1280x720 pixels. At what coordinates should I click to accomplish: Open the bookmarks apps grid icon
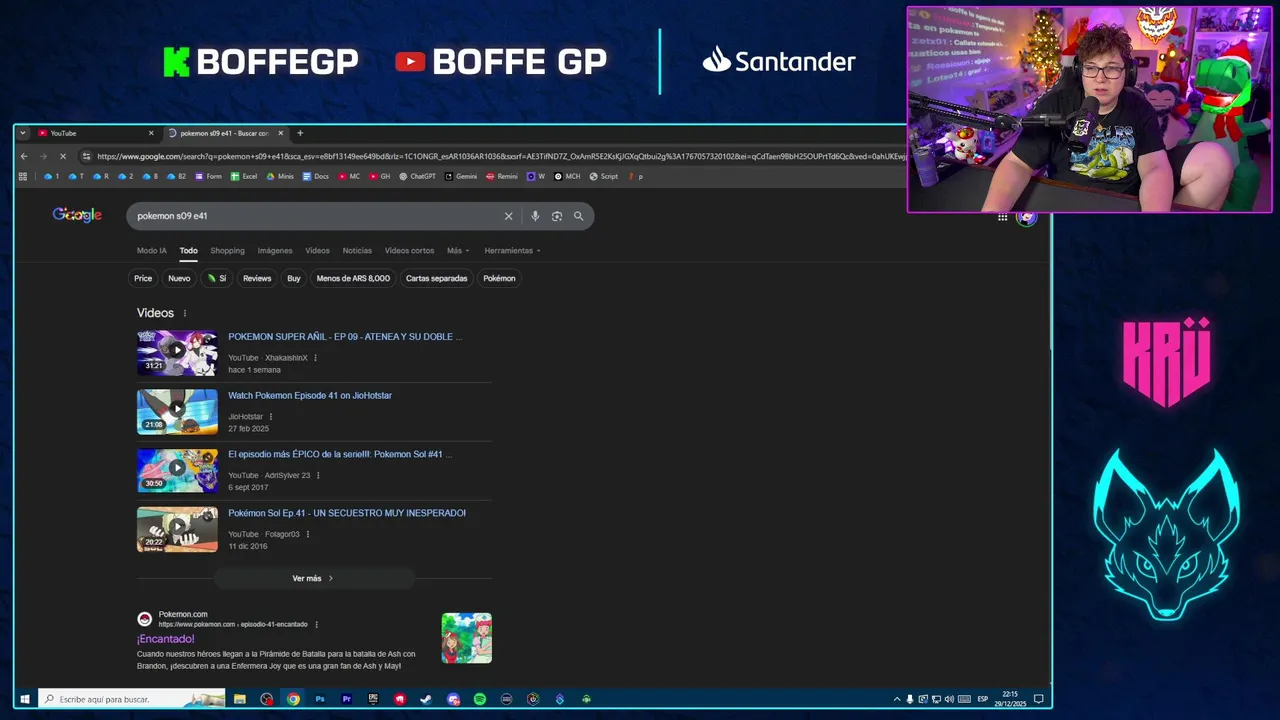click(x=23, y=176)
